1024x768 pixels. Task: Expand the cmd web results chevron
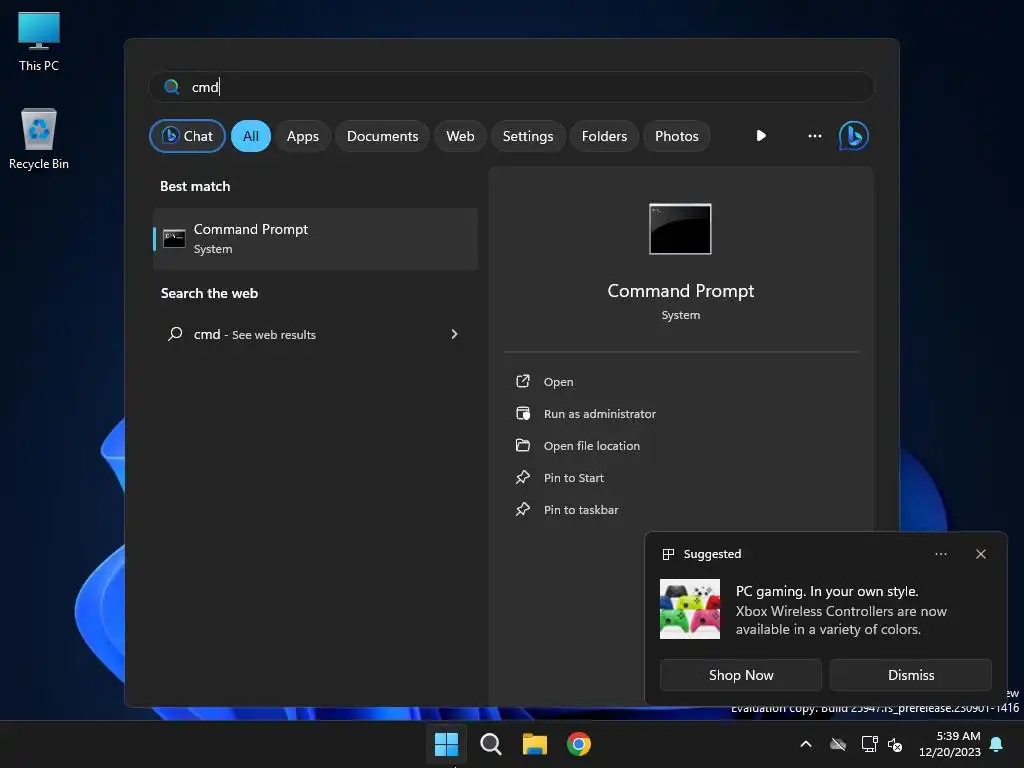tap(455, 334)
